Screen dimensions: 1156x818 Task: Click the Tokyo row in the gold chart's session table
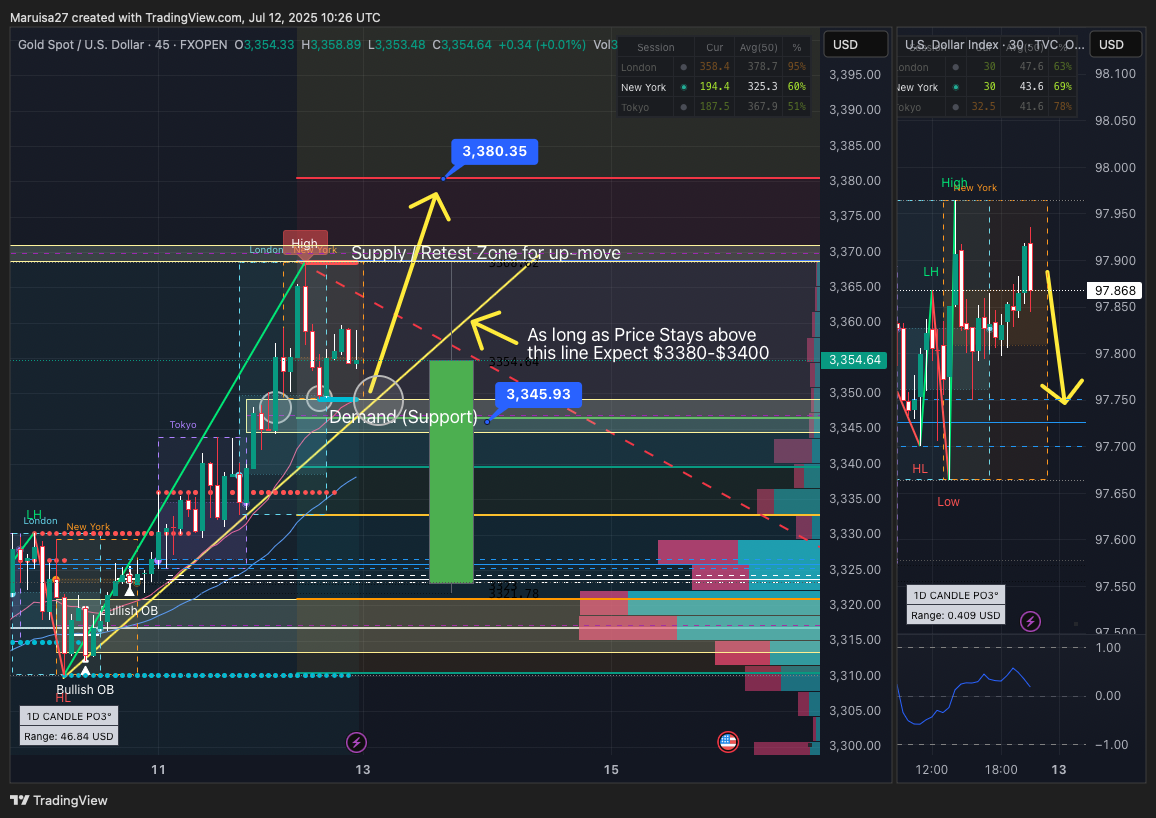point(714,108)
